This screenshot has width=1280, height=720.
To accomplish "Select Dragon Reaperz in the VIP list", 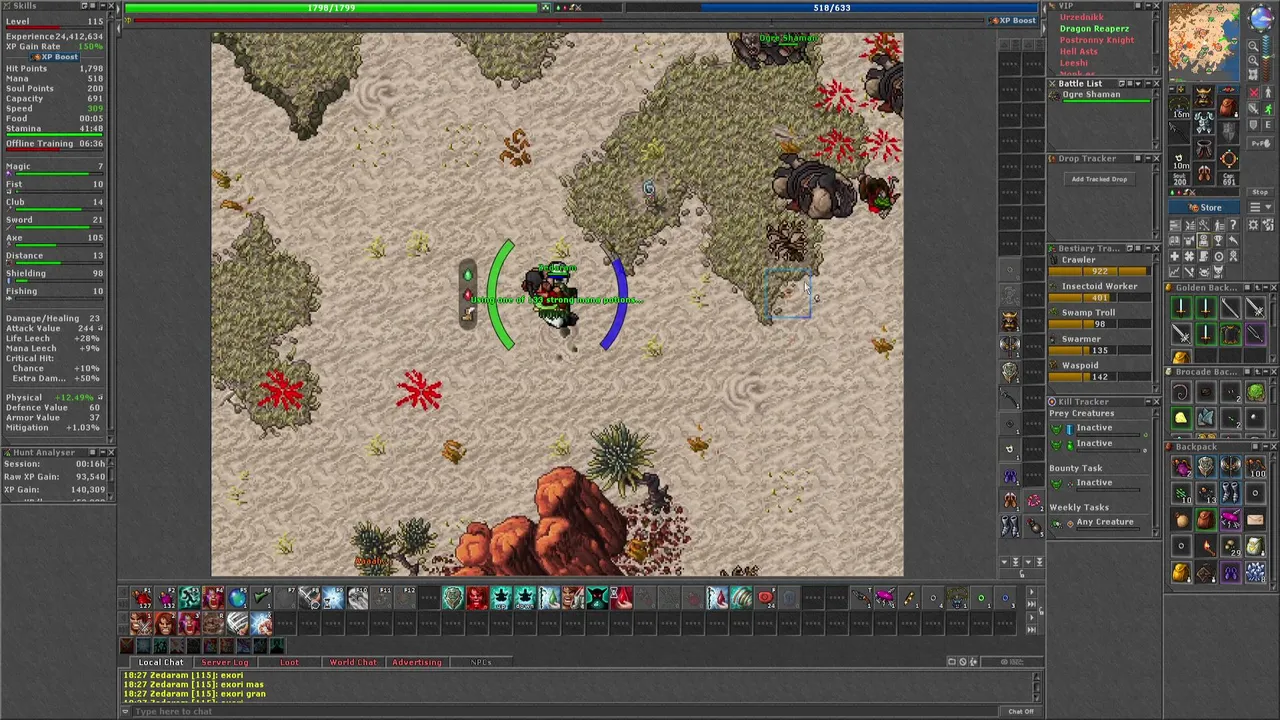I will tap(1095, 29).
